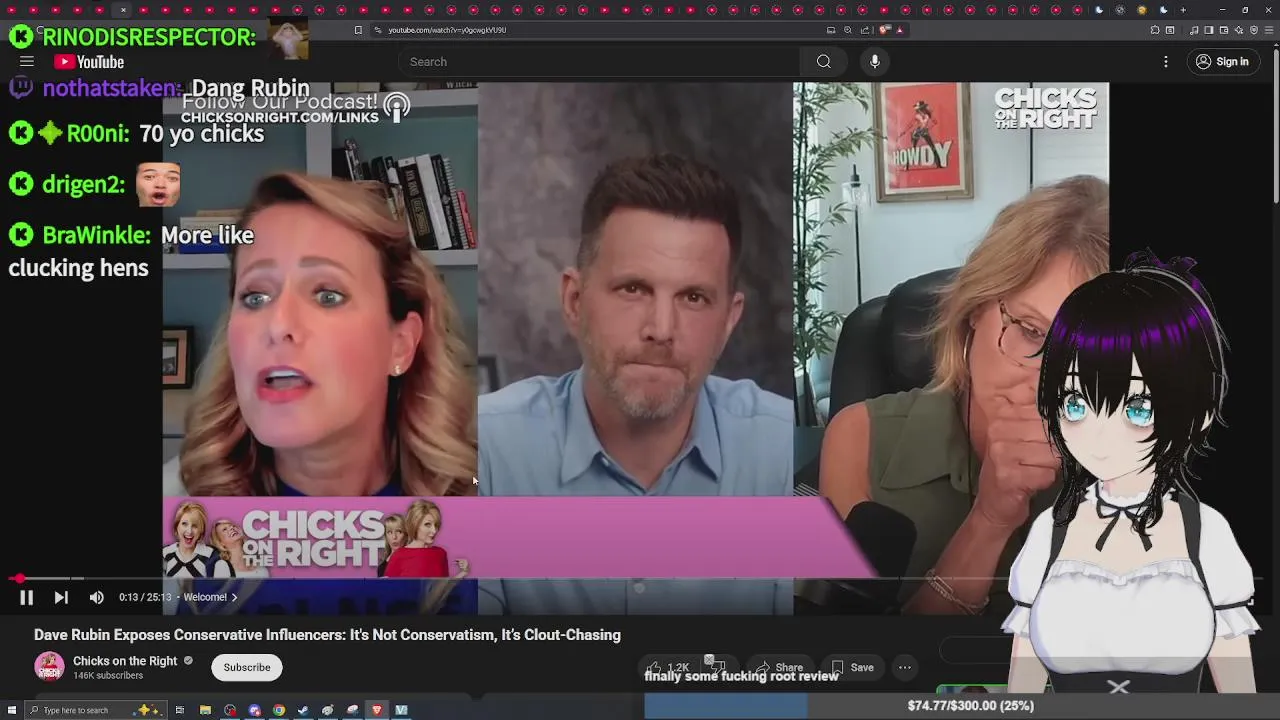Save the video to a playlist
This screenshot has width=1280, height=720.
[x=853, y=667]
